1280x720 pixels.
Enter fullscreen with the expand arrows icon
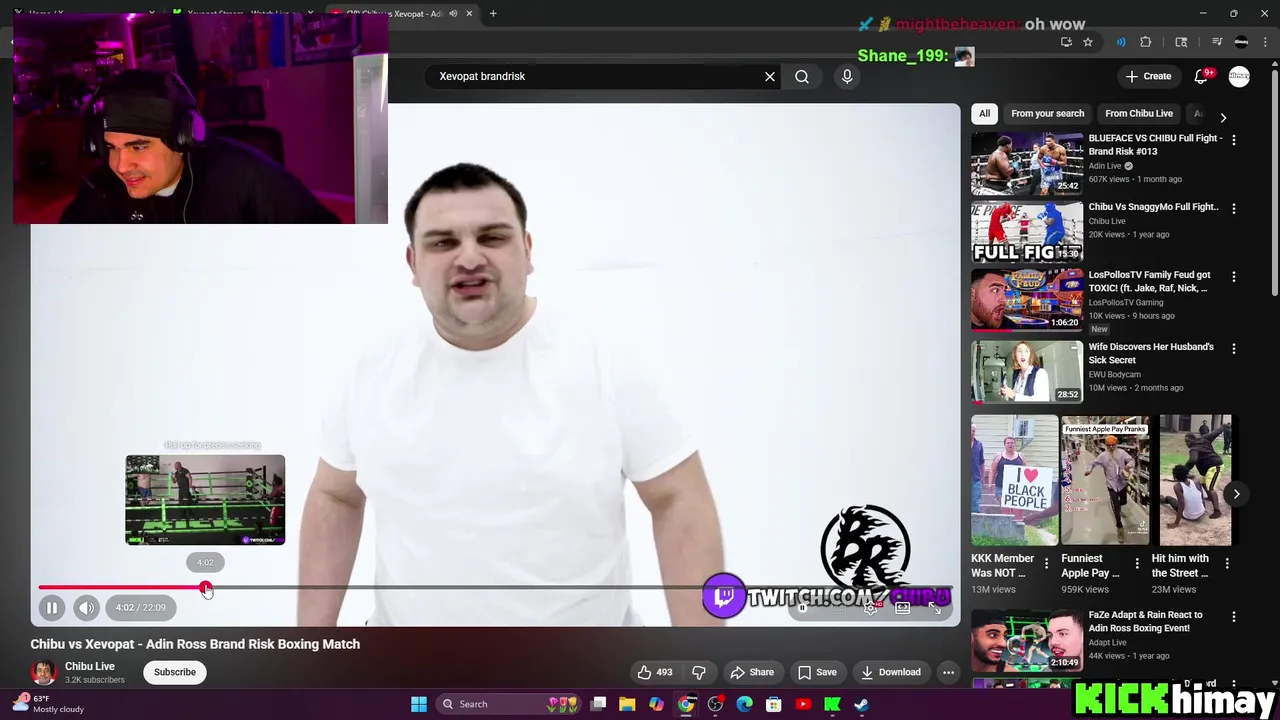(x=934, y=607)
